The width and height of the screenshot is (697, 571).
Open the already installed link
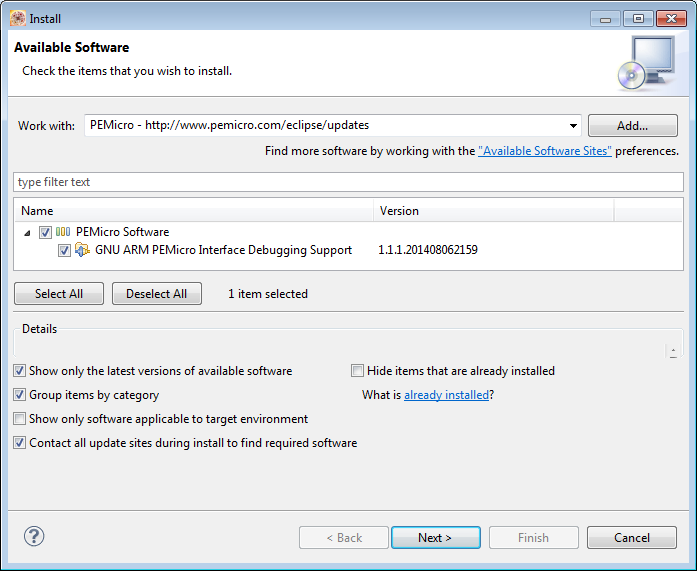pos(446,395)
